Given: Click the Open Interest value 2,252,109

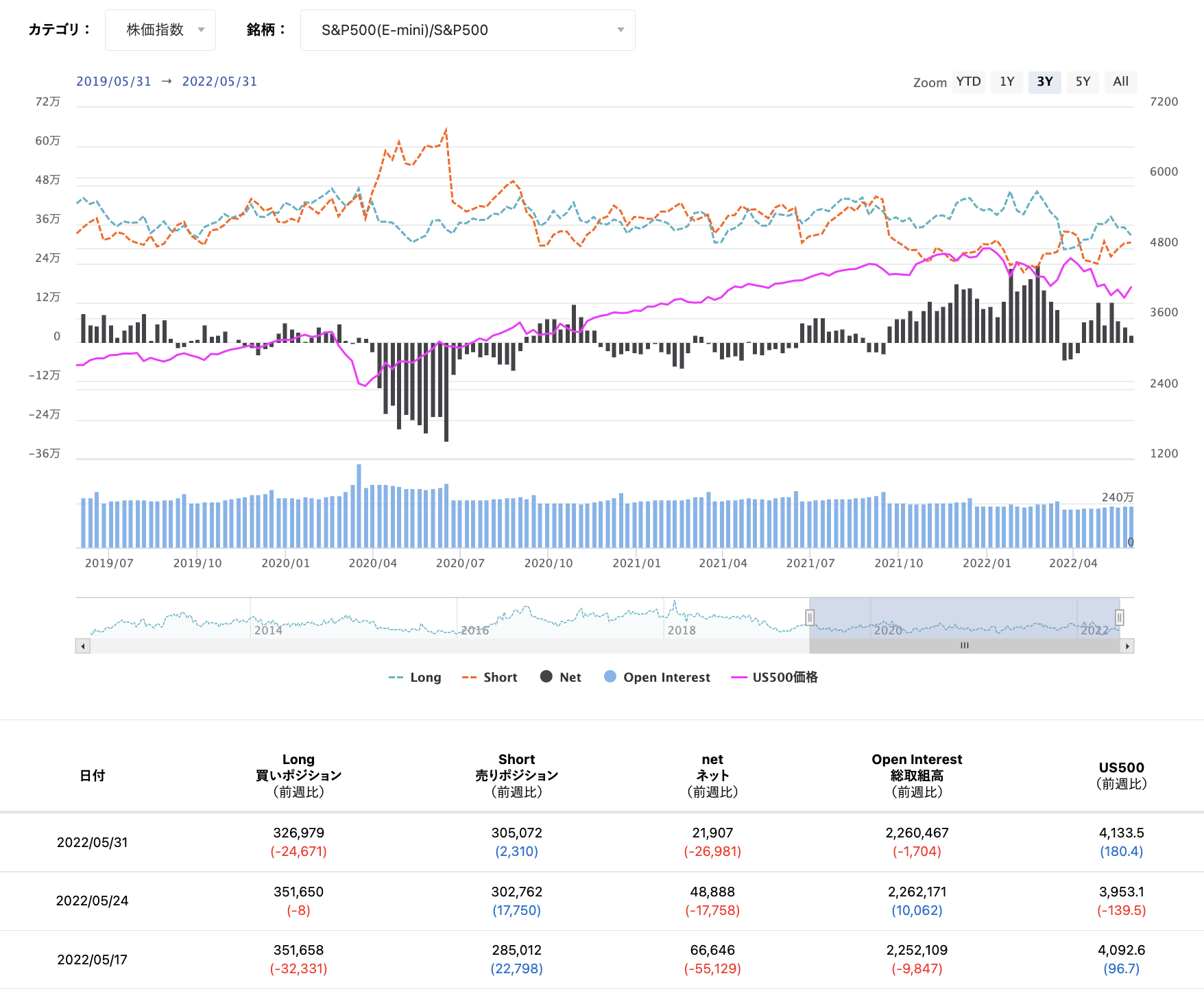Looking at the screenshot, I should [917, 951].
